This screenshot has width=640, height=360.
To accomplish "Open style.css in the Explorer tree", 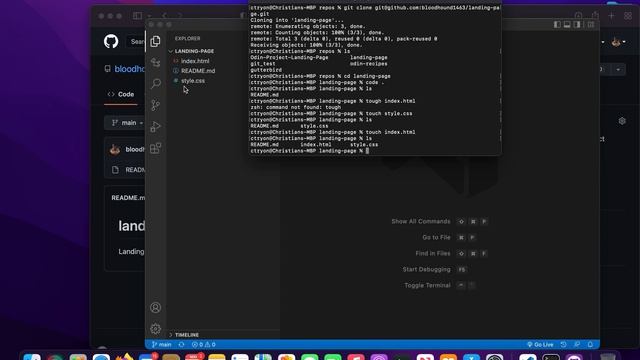I will click(x=193, y=81).
